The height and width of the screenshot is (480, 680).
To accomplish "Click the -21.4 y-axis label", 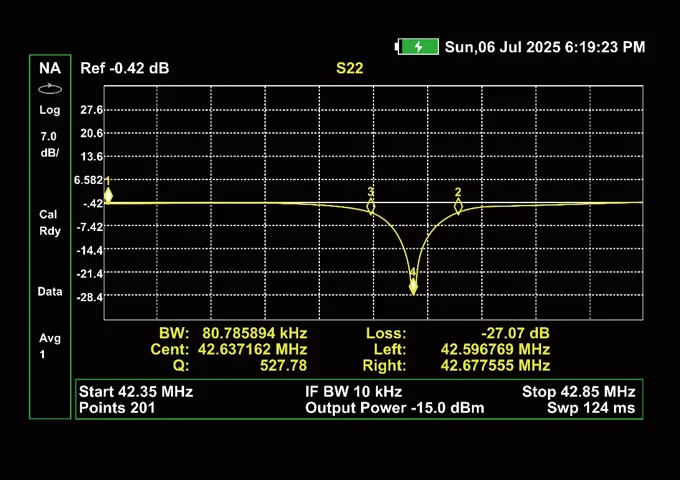I will [90, 274].
